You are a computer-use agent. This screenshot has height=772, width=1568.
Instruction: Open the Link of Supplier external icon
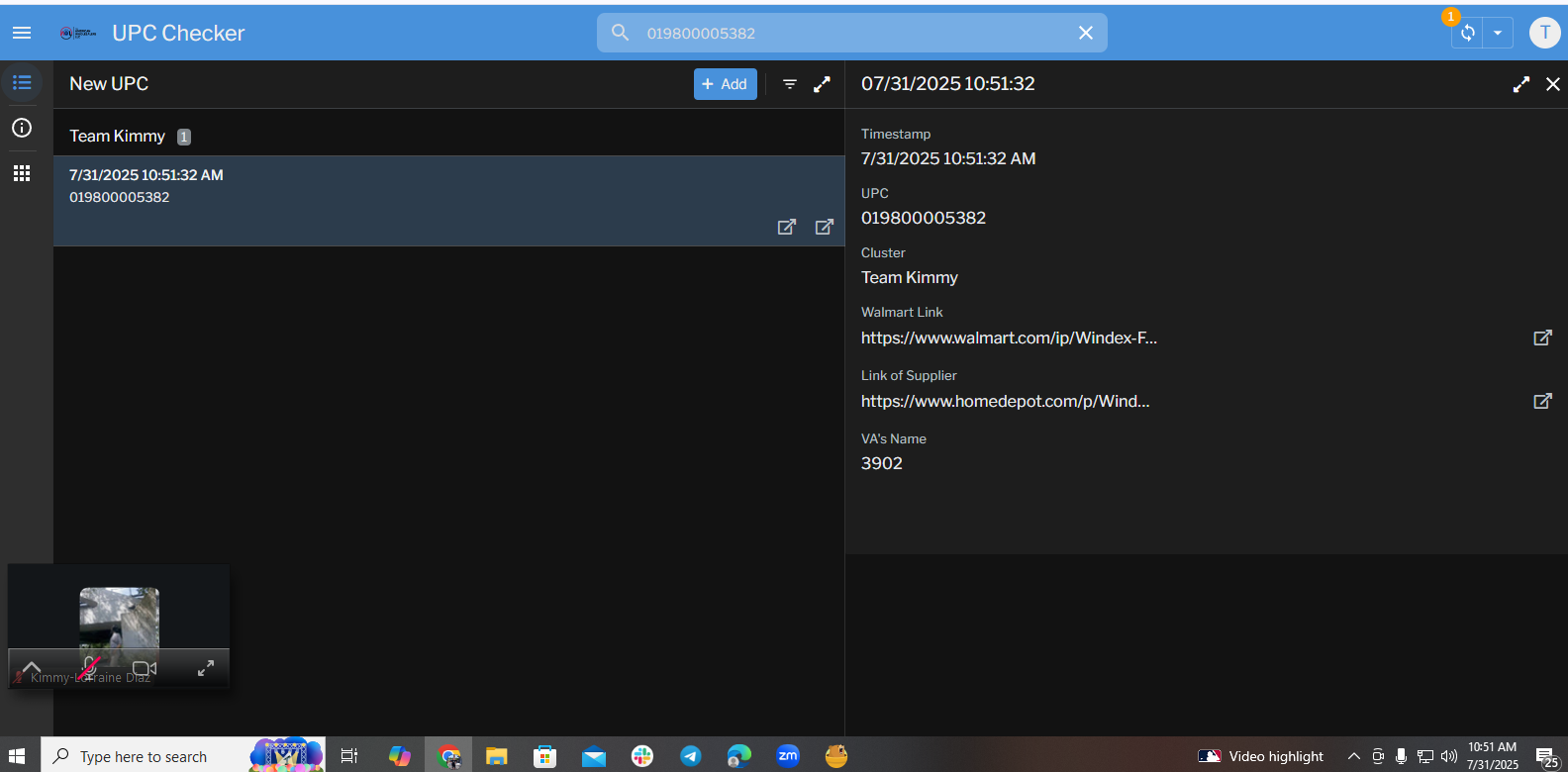click(x=1541, y=402)
